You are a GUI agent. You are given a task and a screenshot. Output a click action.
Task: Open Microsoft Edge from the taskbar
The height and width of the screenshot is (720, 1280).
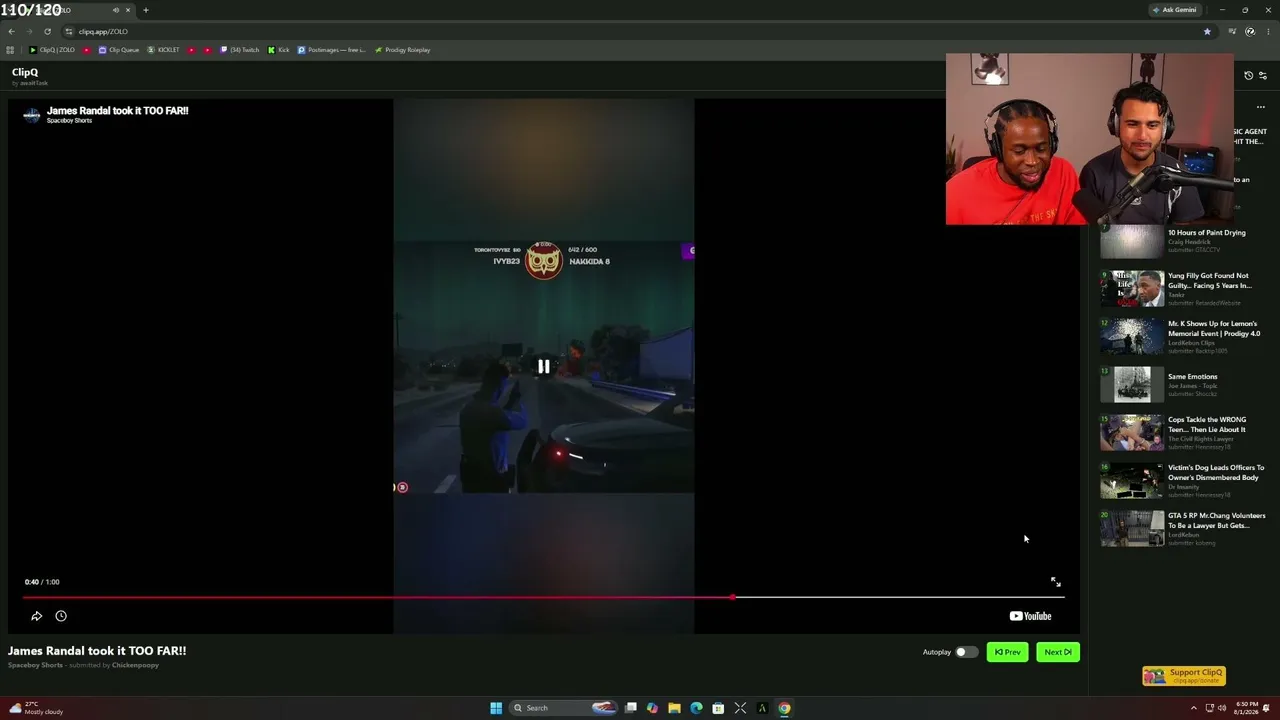(x=696, y=708)
